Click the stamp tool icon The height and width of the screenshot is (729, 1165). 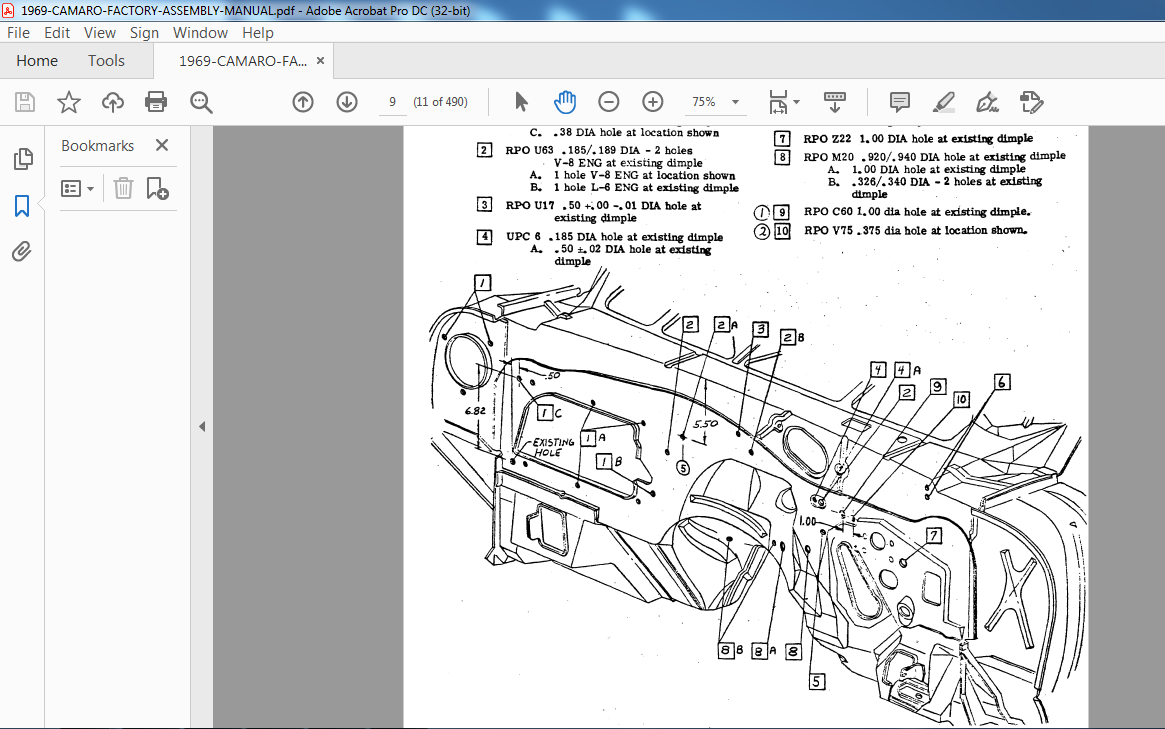pyautogui.click(x=1031, y=102)
